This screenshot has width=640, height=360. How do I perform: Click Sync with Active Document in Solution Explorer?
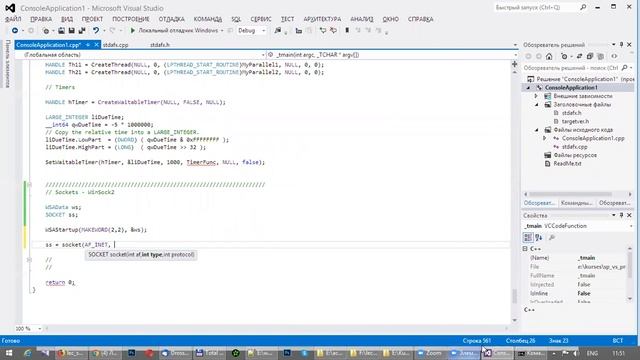tap(579, 56)
